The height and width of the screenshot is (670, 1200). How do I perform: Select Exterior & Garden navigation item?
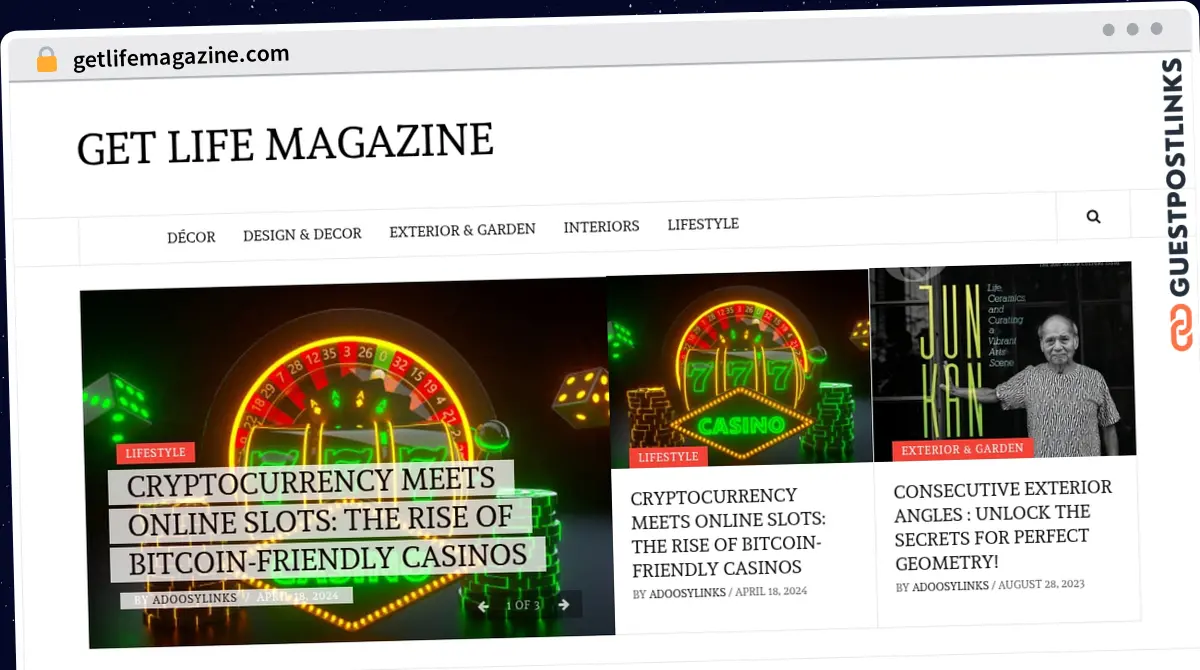(462, 230)
